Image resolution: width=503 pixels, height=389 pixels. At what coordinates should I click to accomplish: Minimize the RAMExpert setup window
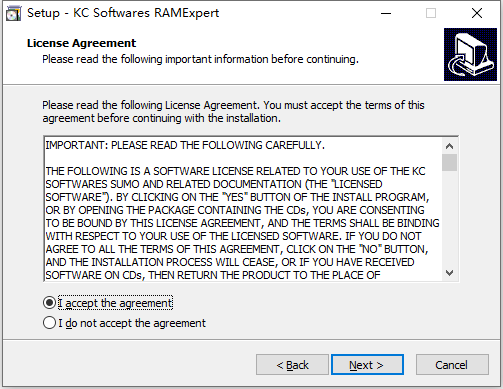click(x=386, y=13)
